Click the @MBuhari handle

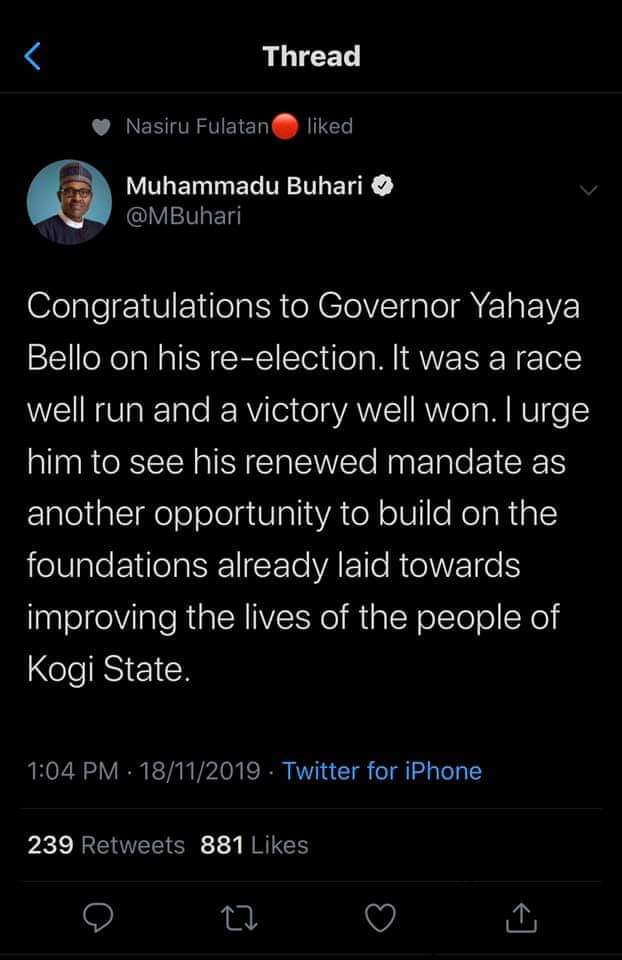pos(184,215)
